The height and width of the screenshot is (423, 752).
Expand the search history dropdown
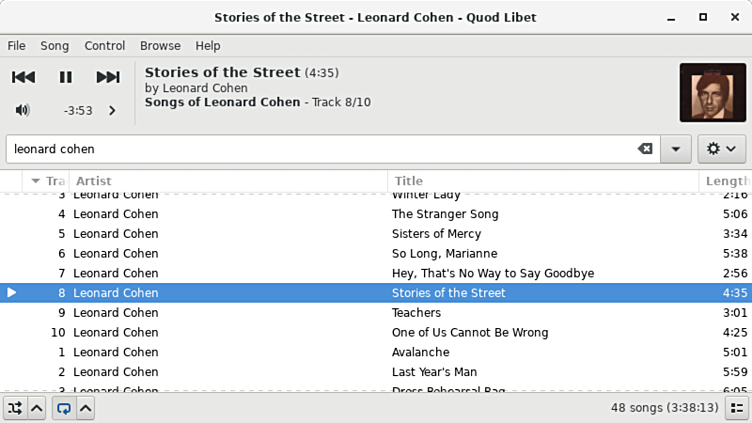[x=676, y=149]
